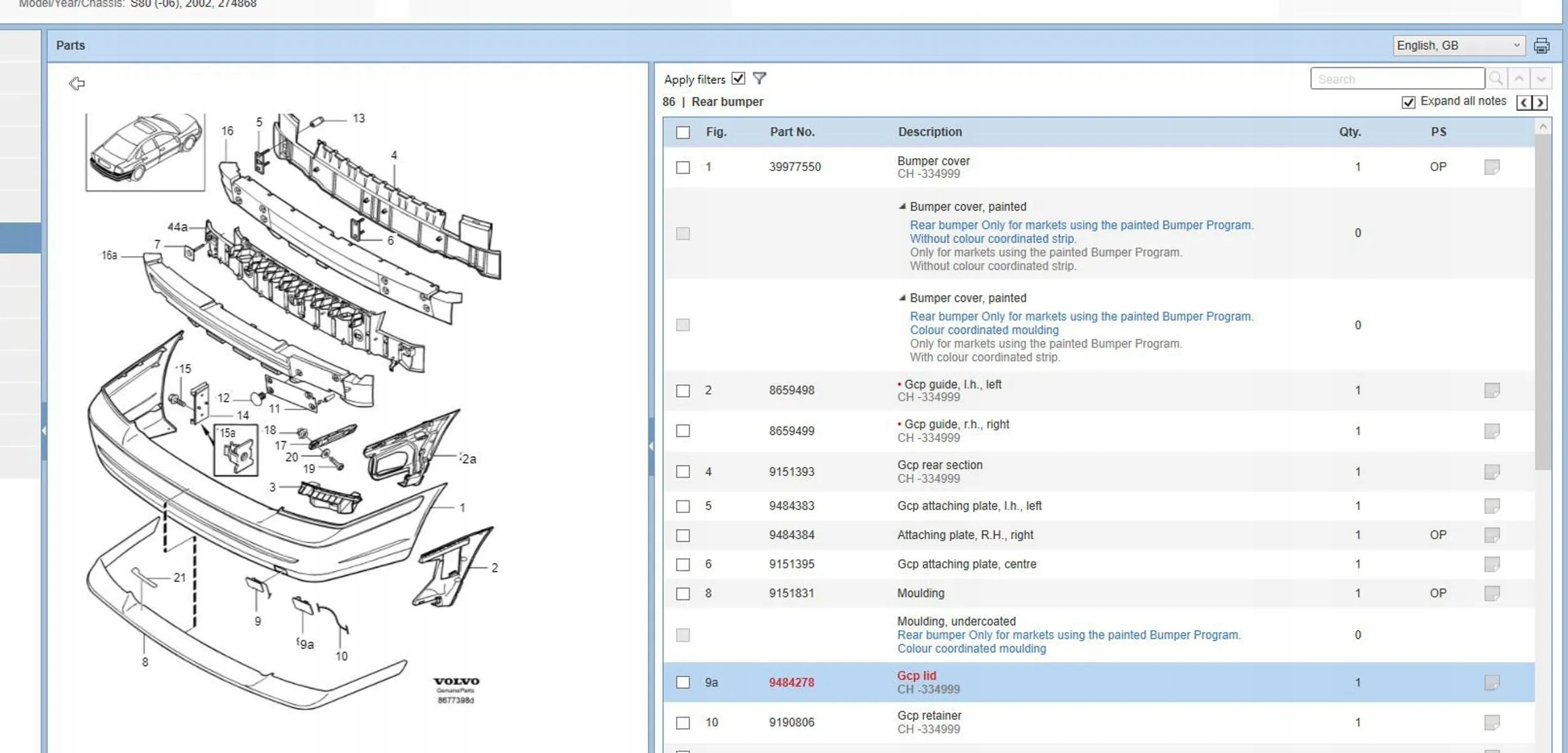Click the red 9484278 part number
This screenshot has height=753, width=1568.
pyautogui.click(x=792, y=682)
